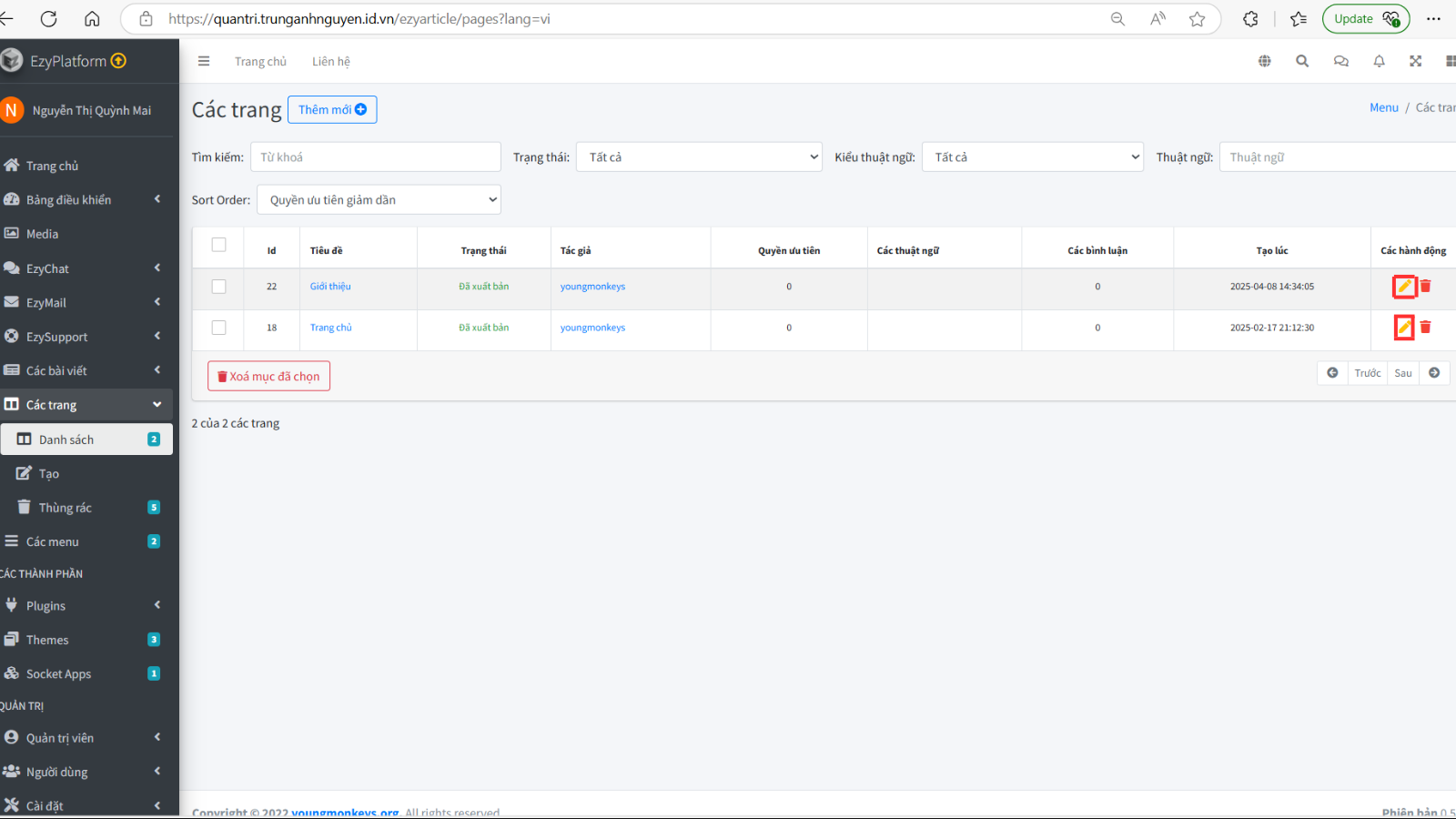Open the notifications bell icon

[1379, 61]
